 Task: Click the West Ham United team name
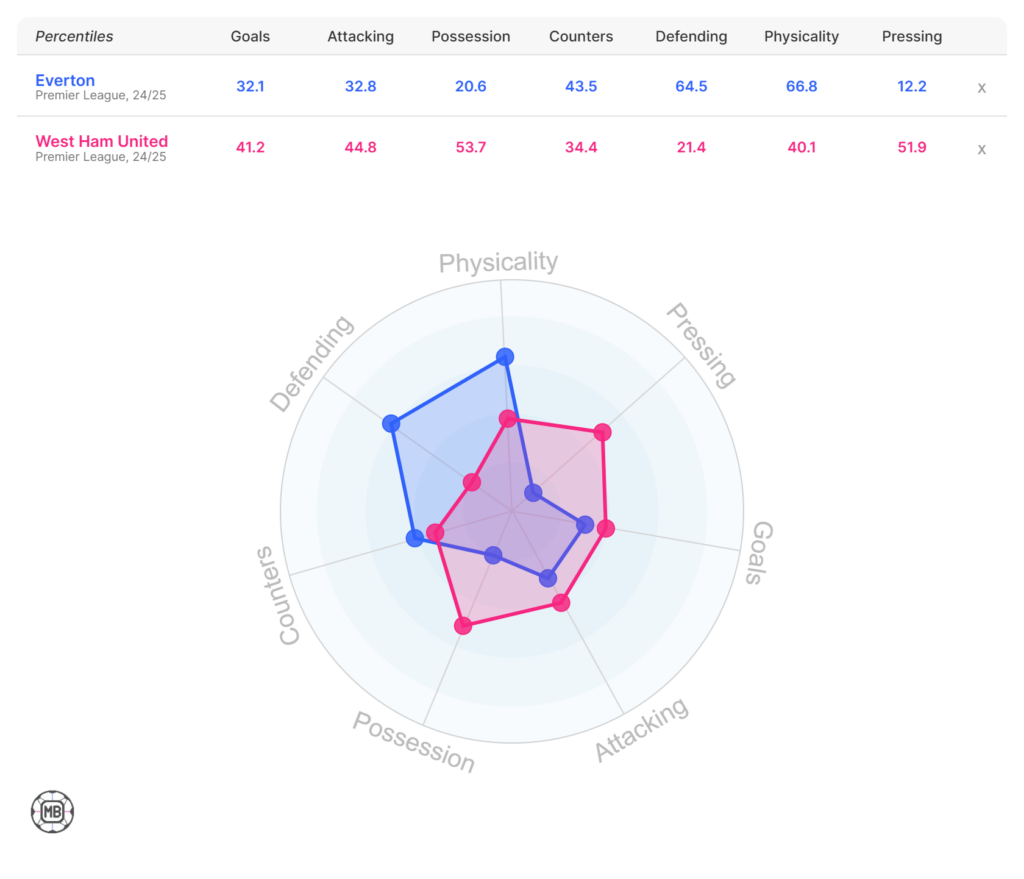101,141
